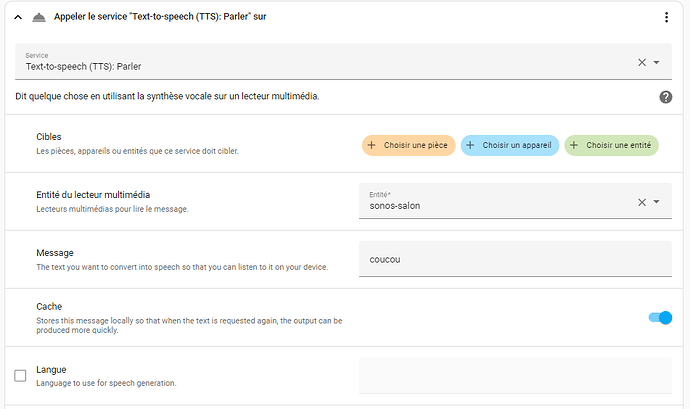Viewport: 690px width, 409px height.
Task: Open the three-dot action menu
Action: [666, 17]
